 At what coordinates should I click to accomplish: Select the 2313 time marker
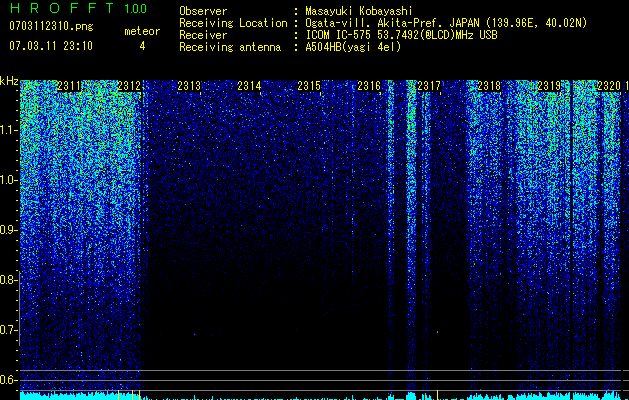[189, 86]
